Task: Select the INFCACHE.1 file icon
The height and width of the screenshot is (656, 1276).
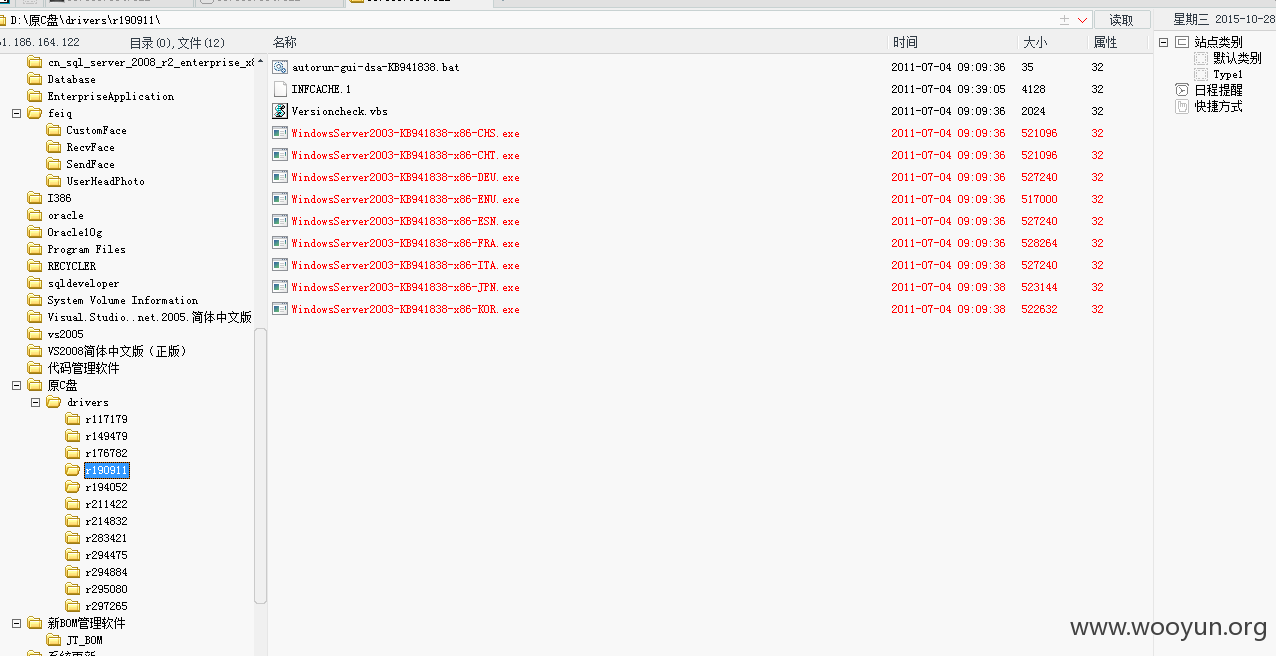Action: tap(280, 89)
